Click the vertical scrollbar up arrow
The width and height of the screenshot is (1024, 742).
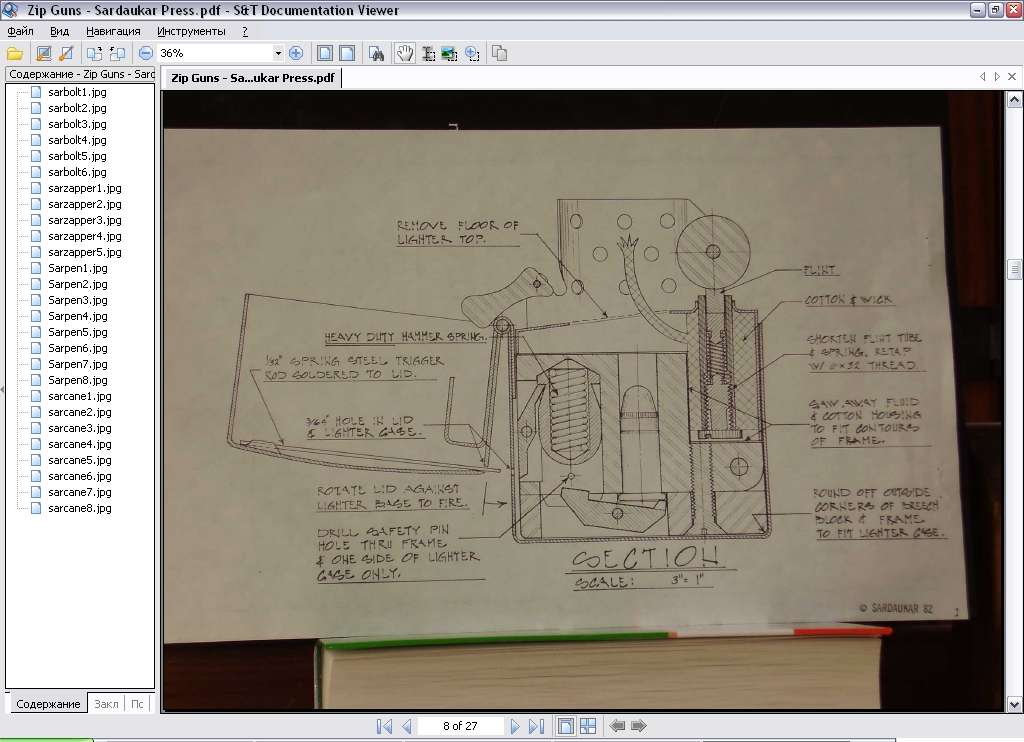pos(1014,99)
